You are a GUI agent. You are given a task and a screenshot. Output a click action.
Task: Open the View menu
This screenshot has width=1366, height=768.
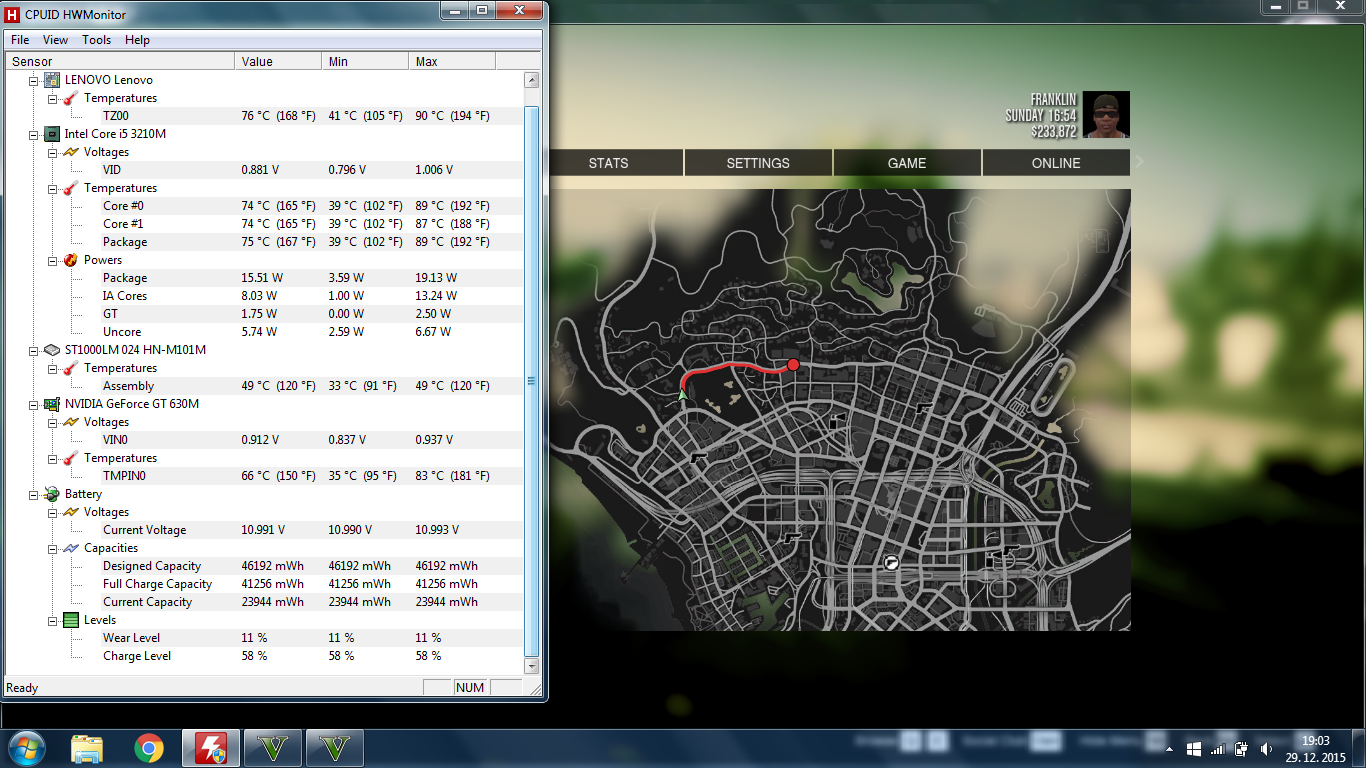pyautogui.click(x=55, y=40)
